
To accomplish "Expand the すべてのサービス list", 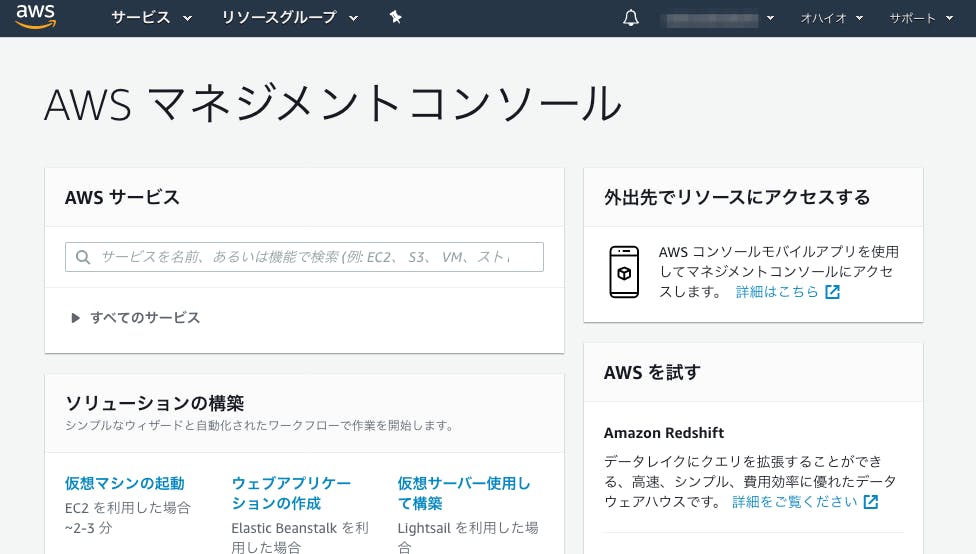I will point(135,318).
